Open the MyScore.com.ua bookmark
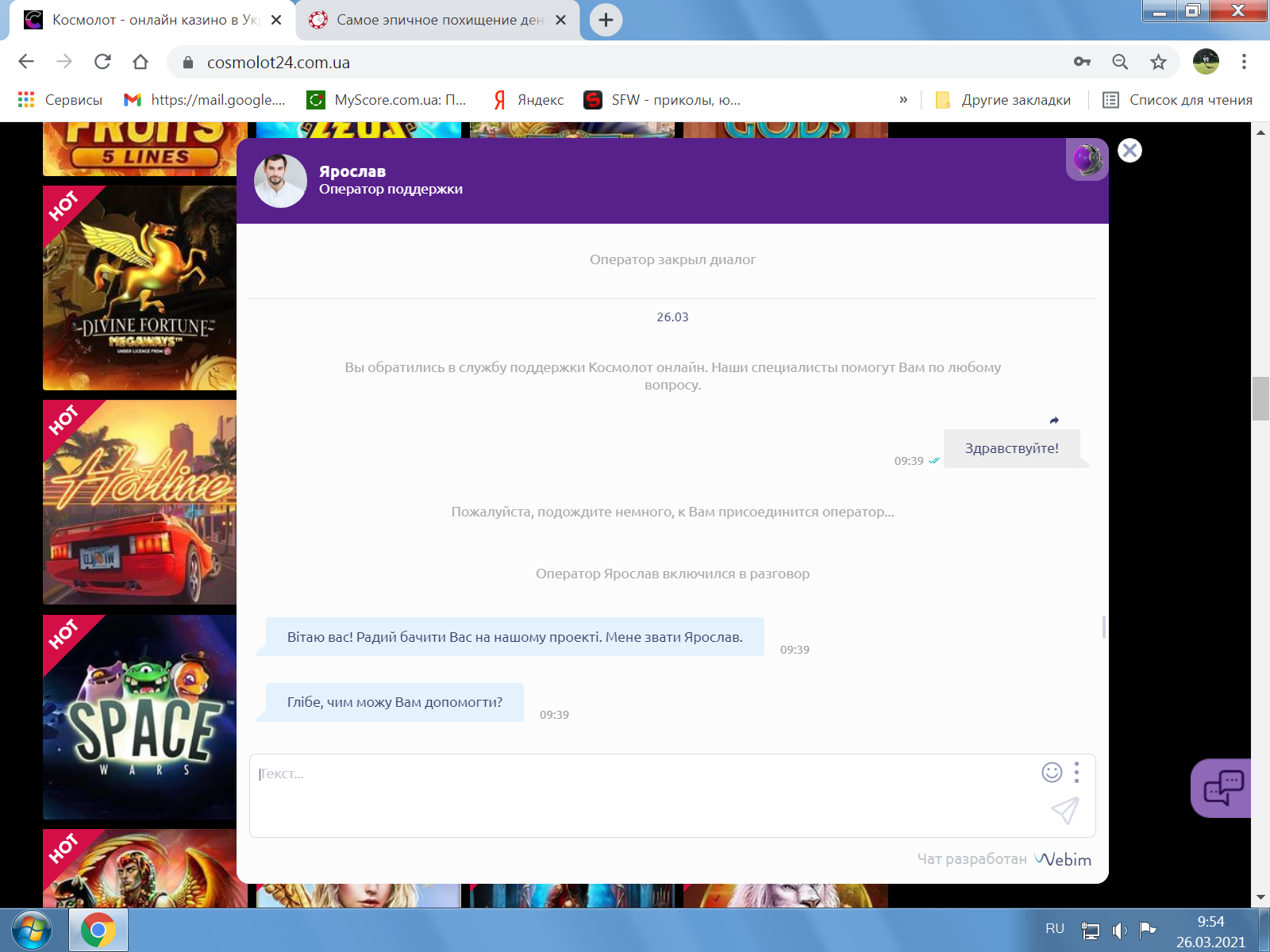Viewport: 1270px width, 952px height. [387, 100]
